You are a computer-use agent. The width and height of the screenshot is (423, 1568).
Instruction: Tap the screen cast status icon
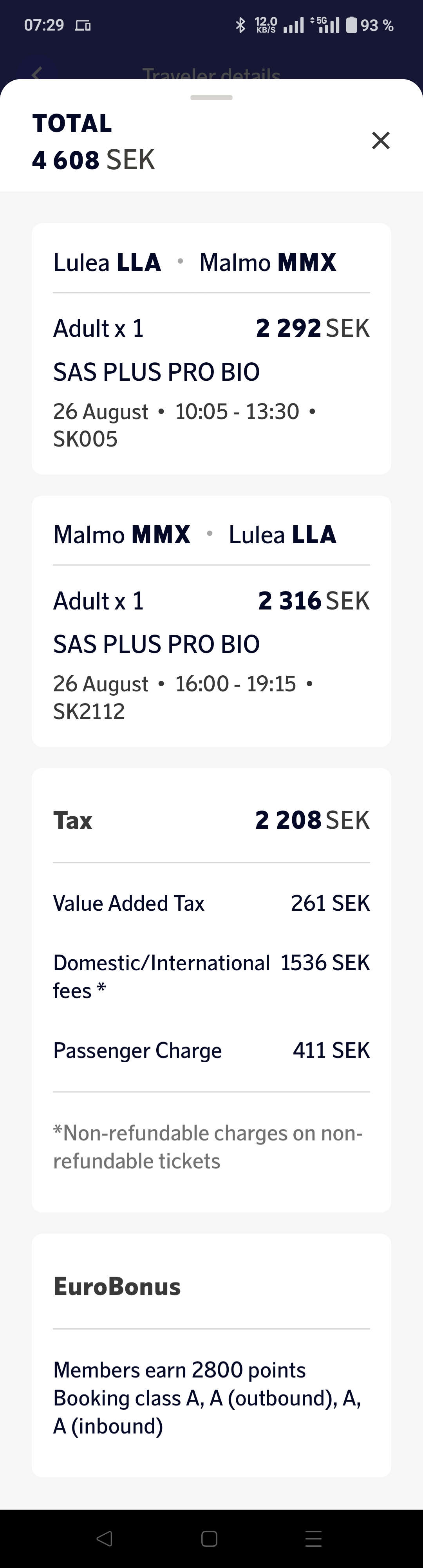pyautogui.click(x=83, y=25)
